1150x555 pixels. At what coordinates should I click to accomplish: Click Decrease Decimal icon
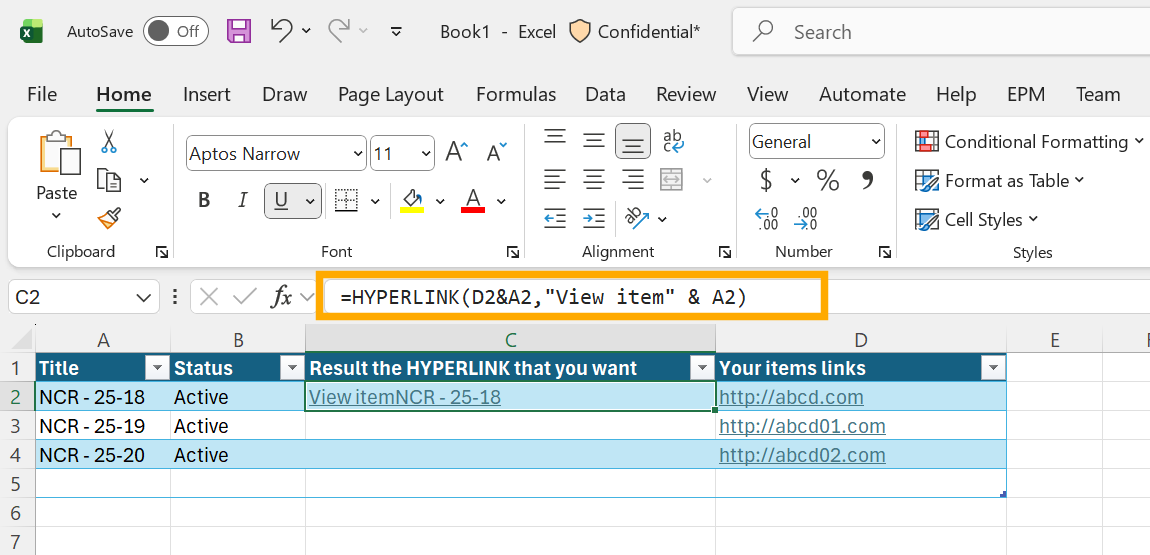tap(805, 218)
